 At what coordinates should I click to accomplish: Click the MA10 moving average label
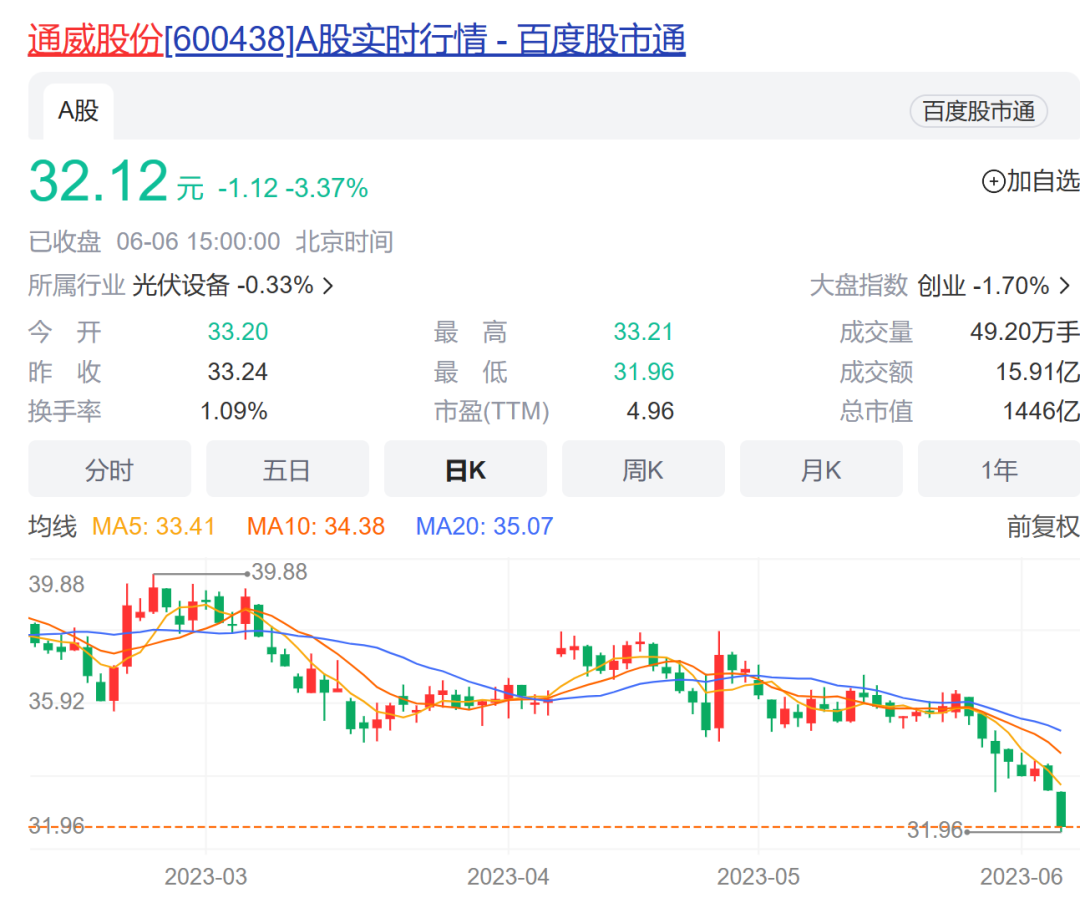[316, 526]
